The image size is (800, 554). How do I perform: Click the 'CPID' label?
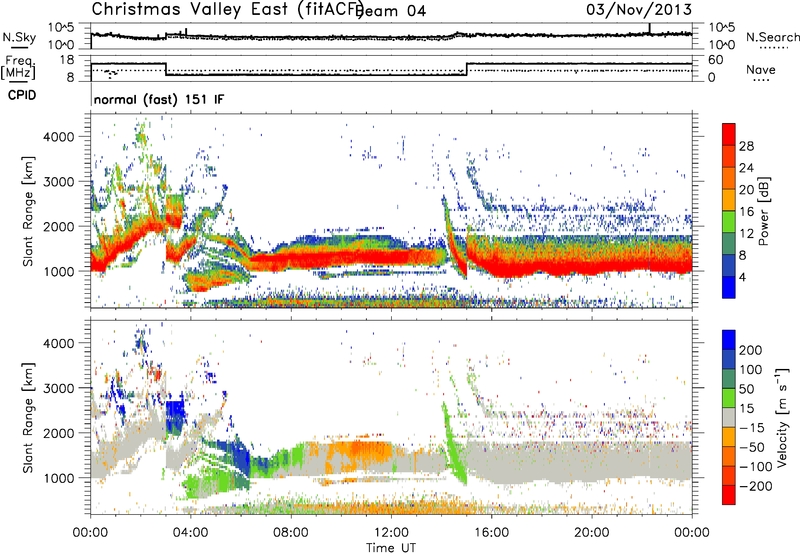[x=22, y=95]
